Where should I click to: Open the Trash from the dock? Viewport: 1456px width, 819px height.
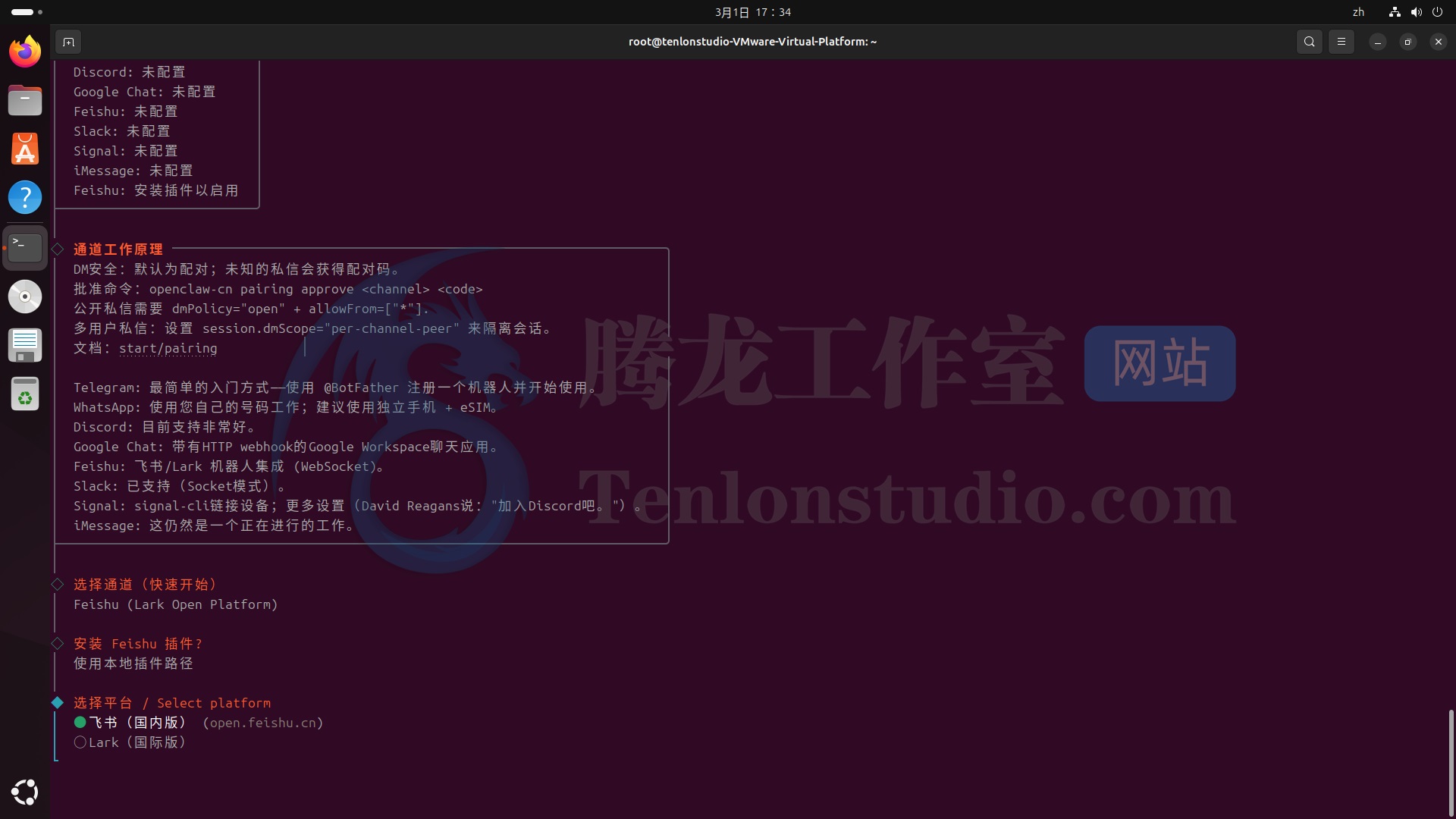coord(25,394)
